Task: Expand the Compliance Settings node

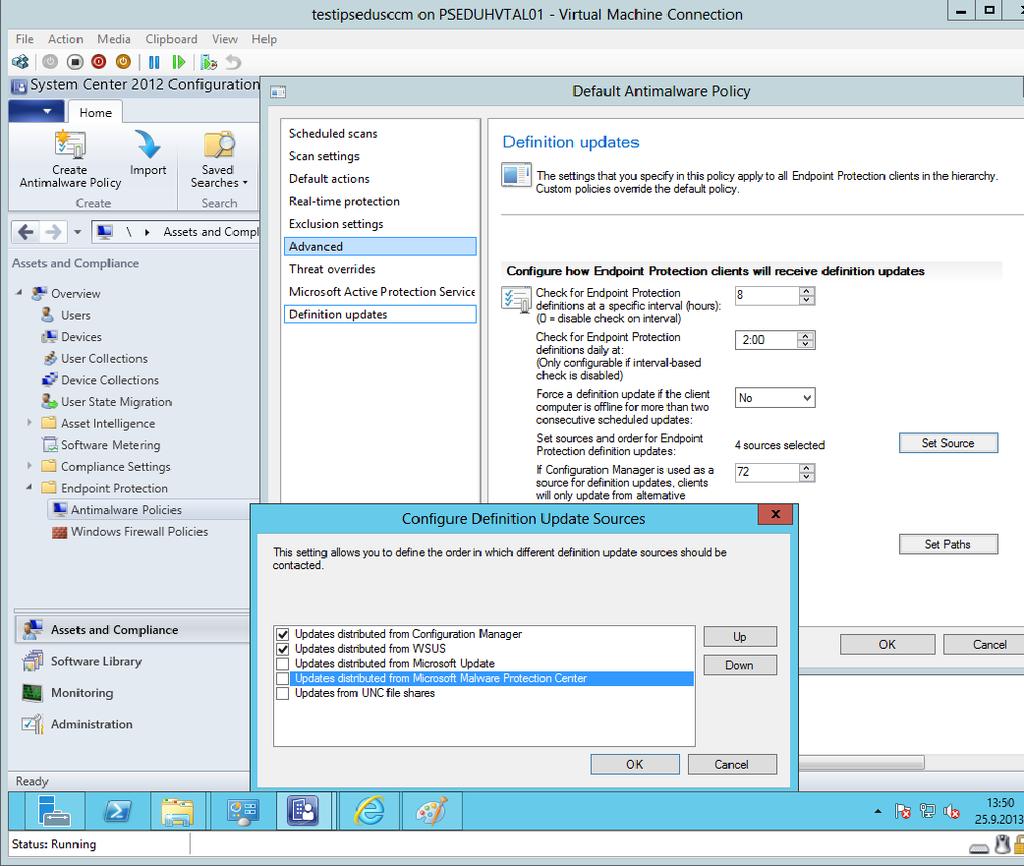Action: [x=29, y=466]
